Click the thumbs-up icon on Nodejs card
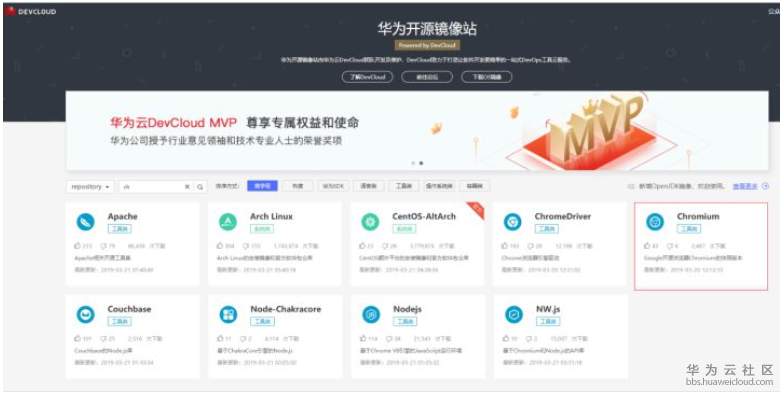The height and width of the screenshot is (396, 784). pos(363,338)
